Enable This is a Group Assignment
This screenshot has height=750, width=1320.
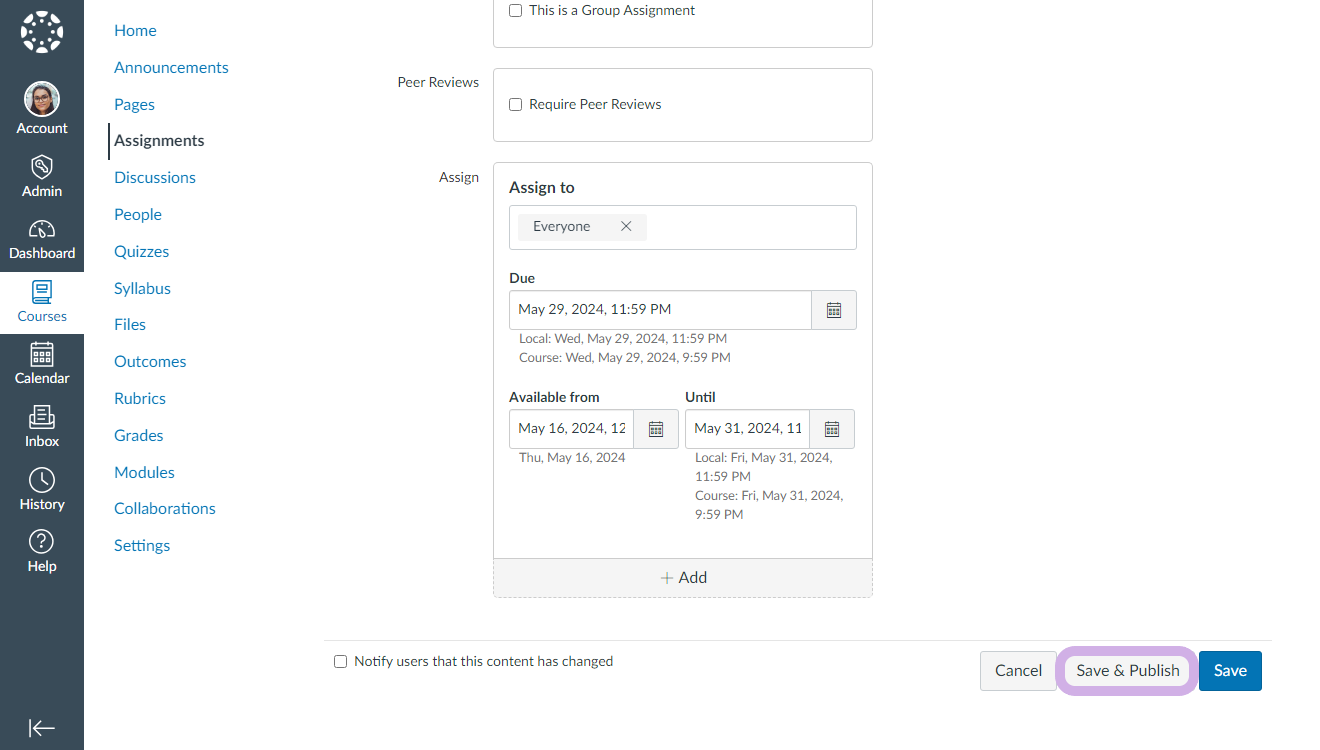(516, 11)
